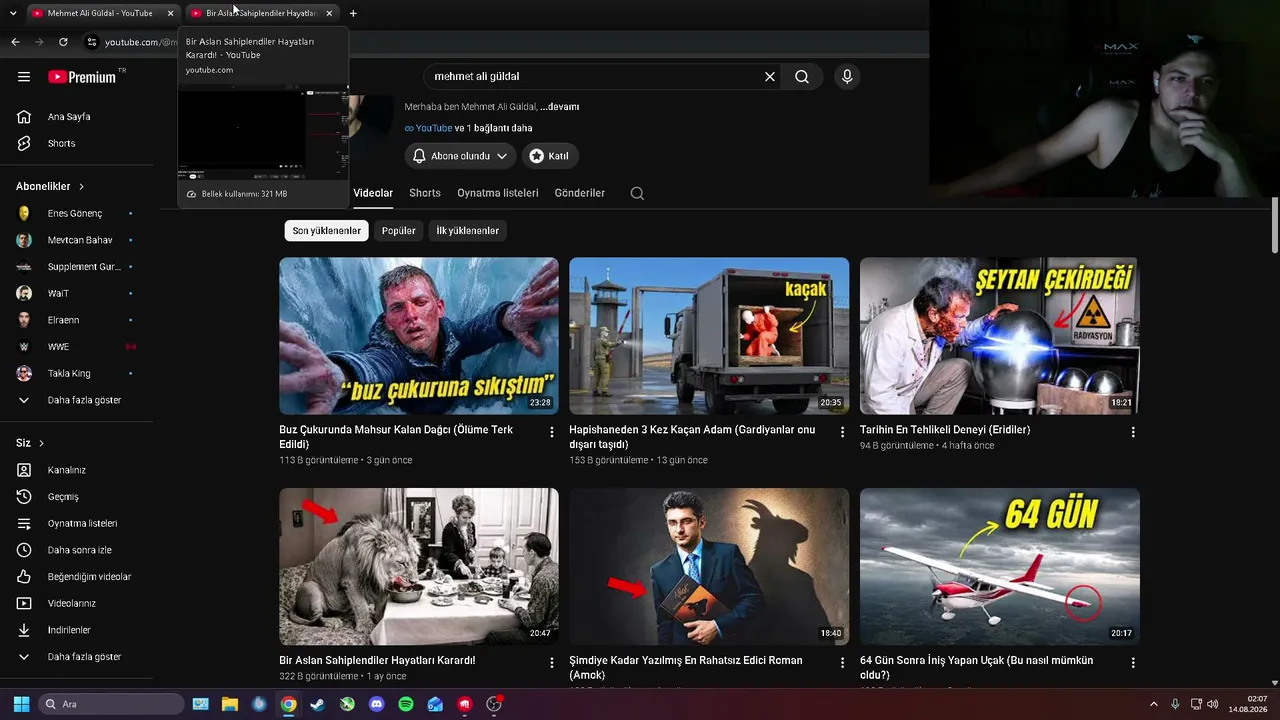1280x720 pixels.
Task: Switch to the Bir Aslan Sahiplendiler browser tab
Action: 260,13
